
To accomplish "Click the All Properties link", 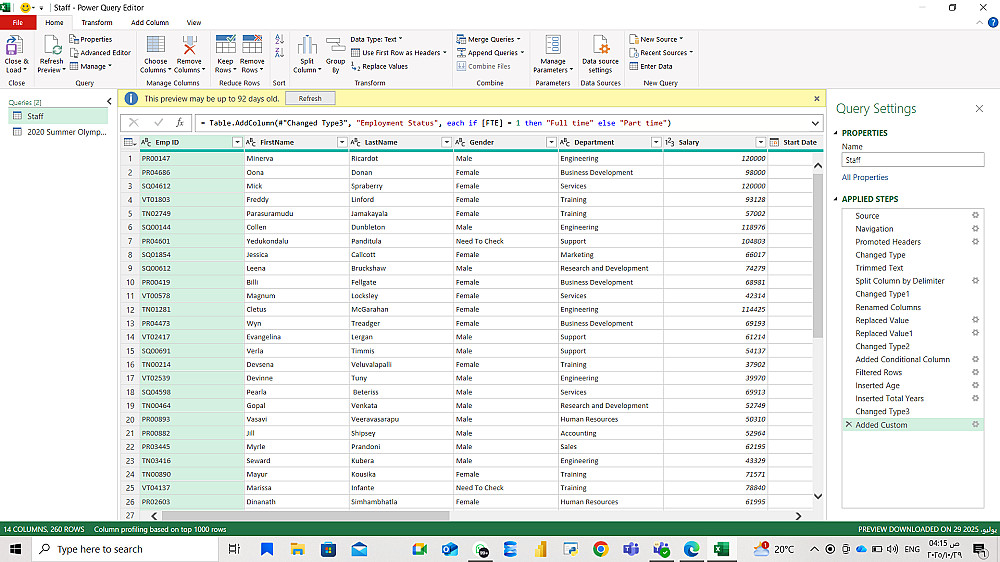I will tap(864, 177).
